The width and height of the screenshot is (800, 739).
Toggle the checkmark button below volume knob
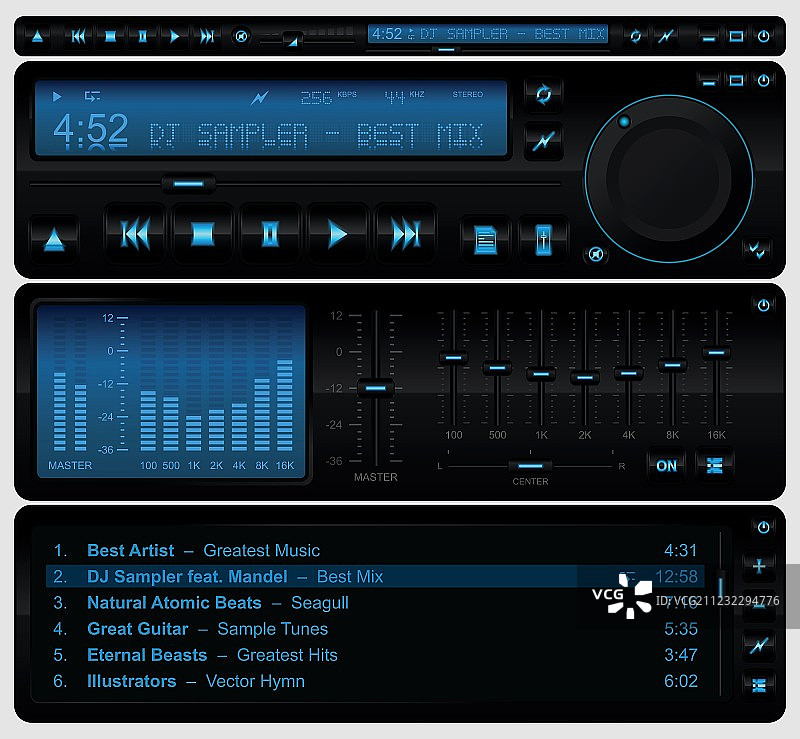pyautogui.click(x=757, y=250)
